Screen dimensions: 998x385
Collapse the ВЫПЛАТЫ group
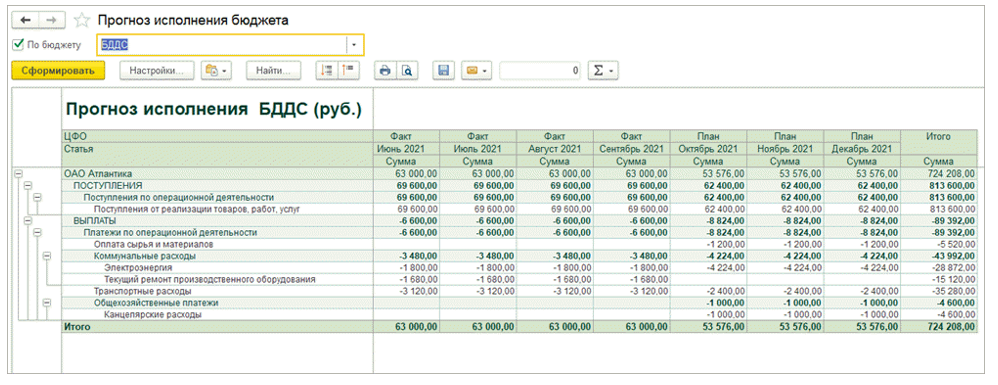coord(27,221)
